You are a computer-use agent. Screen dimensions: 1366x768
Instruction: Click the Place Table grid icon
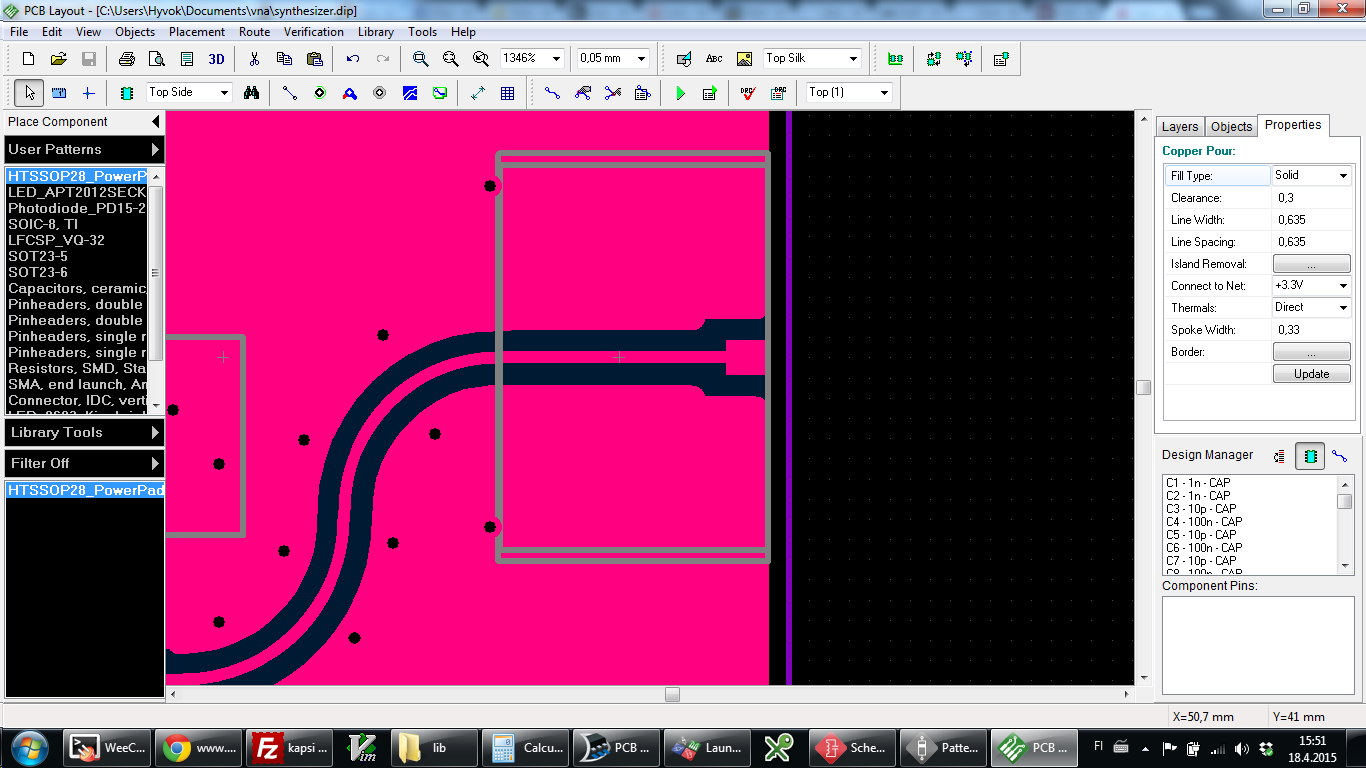click(507, 93)
